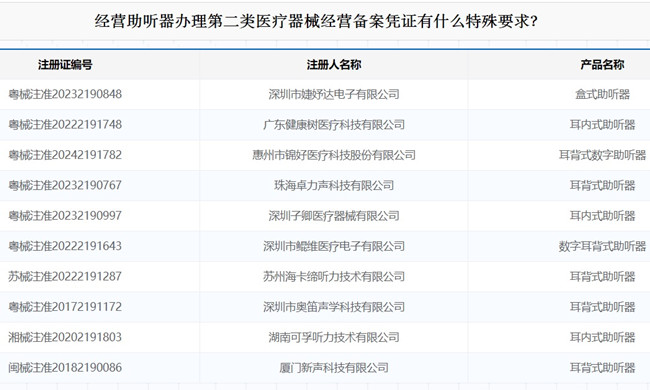Viewport: 650px width, 390px height.
Task: Click registrant in row 粤械注准20232190848
Action: 334,94
